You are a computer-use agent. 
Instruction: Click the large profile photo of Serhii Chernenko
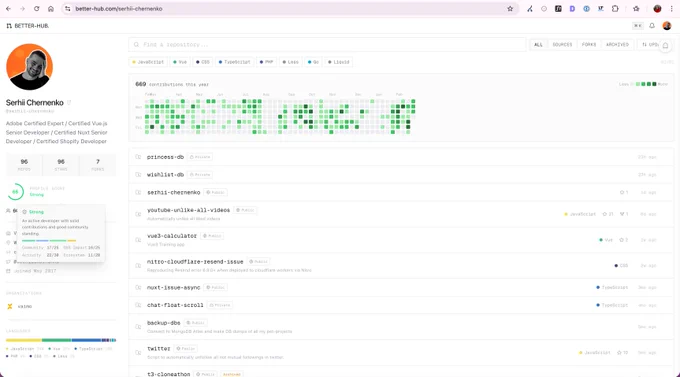(x=29, y=67)
